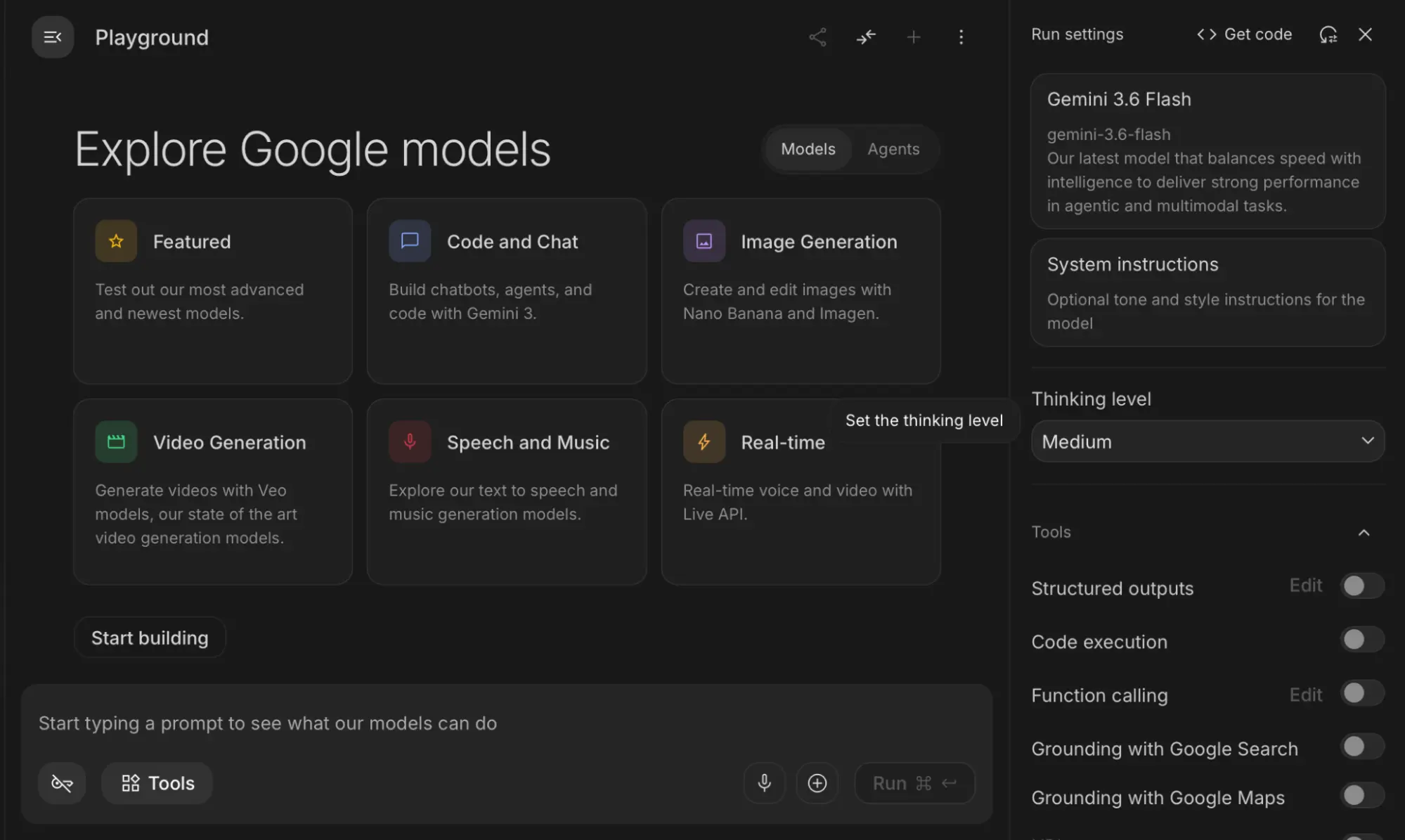Click the compare mode arrows icon
This screenshot has width=1405, height=840.
coord(866,37)
